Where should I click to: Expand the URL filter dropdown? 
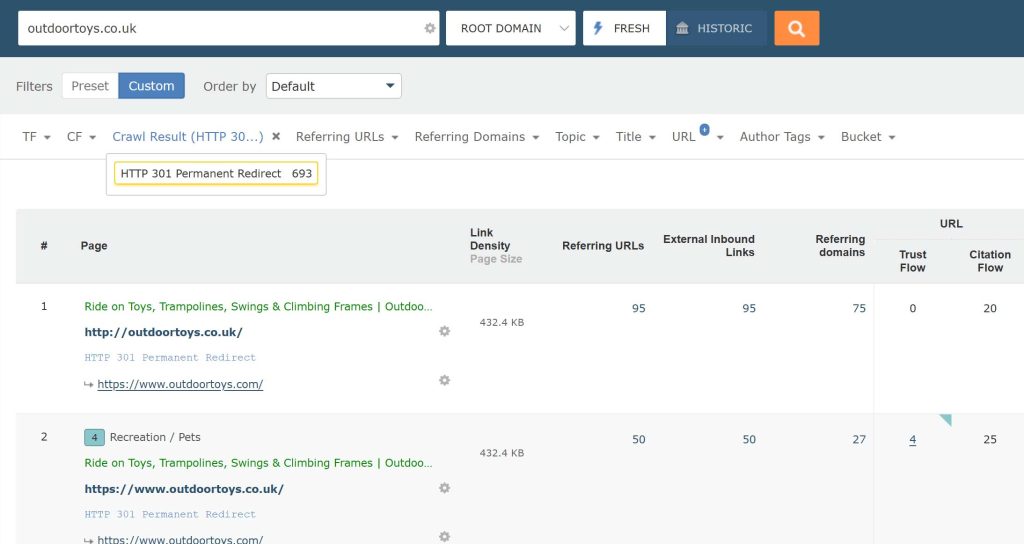pos(697,136)
